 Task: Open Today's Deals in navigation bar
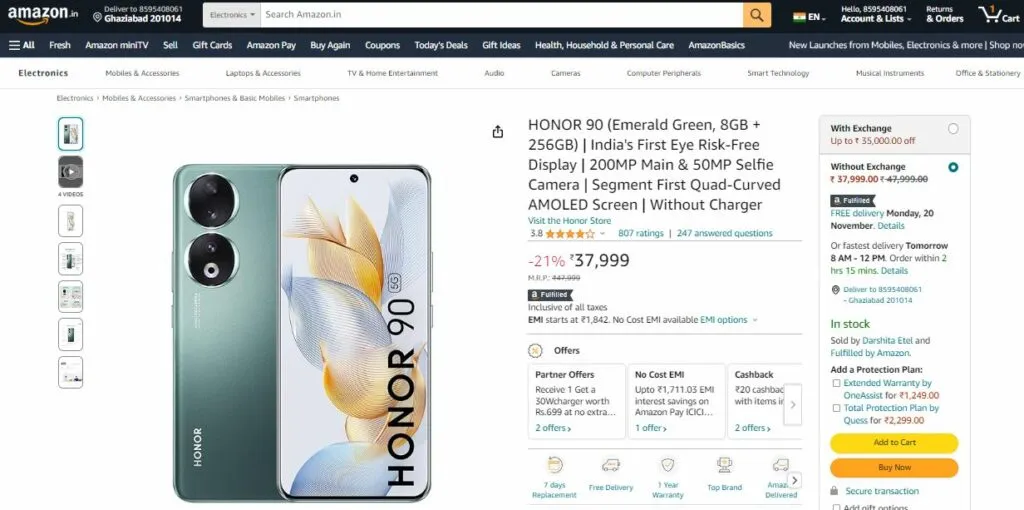441,45
